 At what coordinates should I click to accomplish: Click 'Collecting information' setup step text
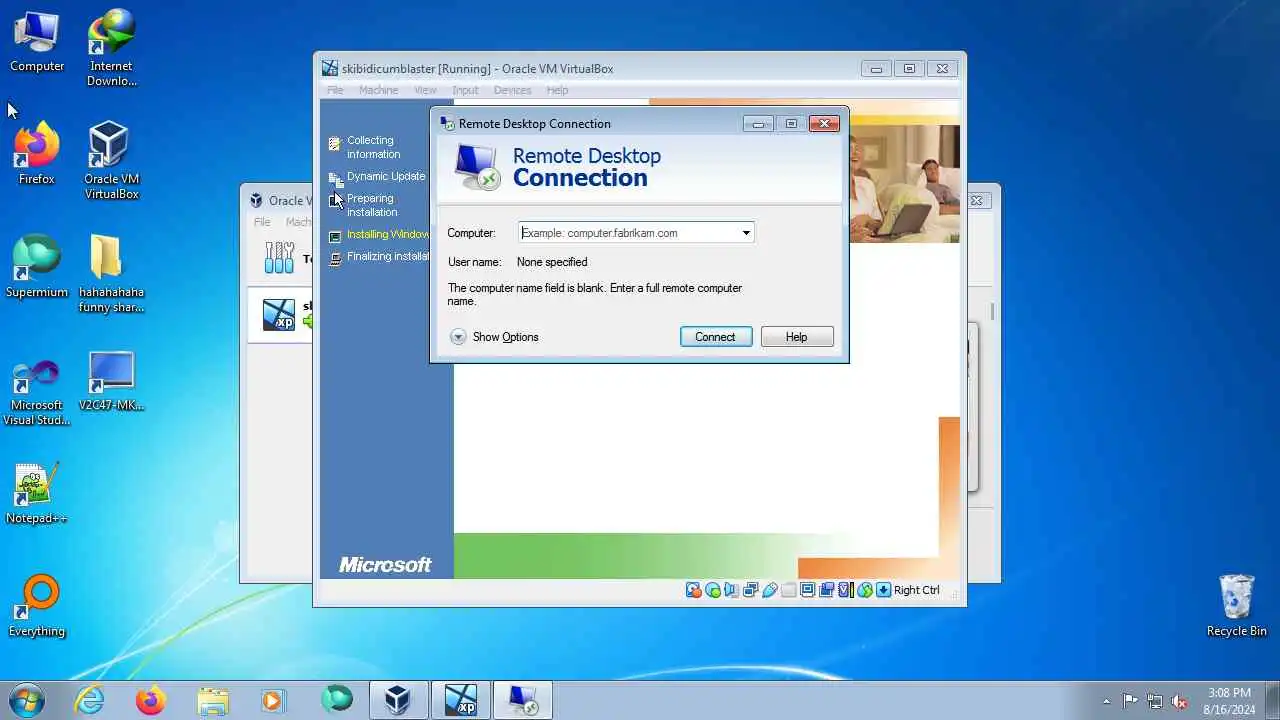click(x=373, y=147)
